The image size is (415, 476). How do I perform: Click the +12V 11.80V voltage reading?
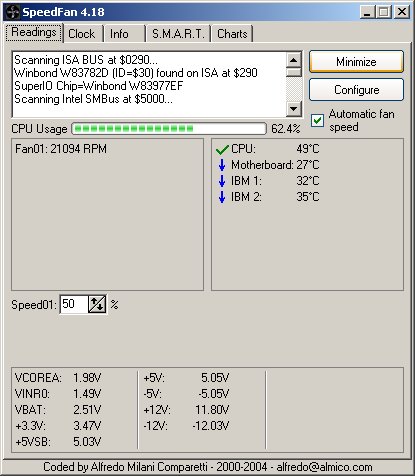tap(186, 410)
